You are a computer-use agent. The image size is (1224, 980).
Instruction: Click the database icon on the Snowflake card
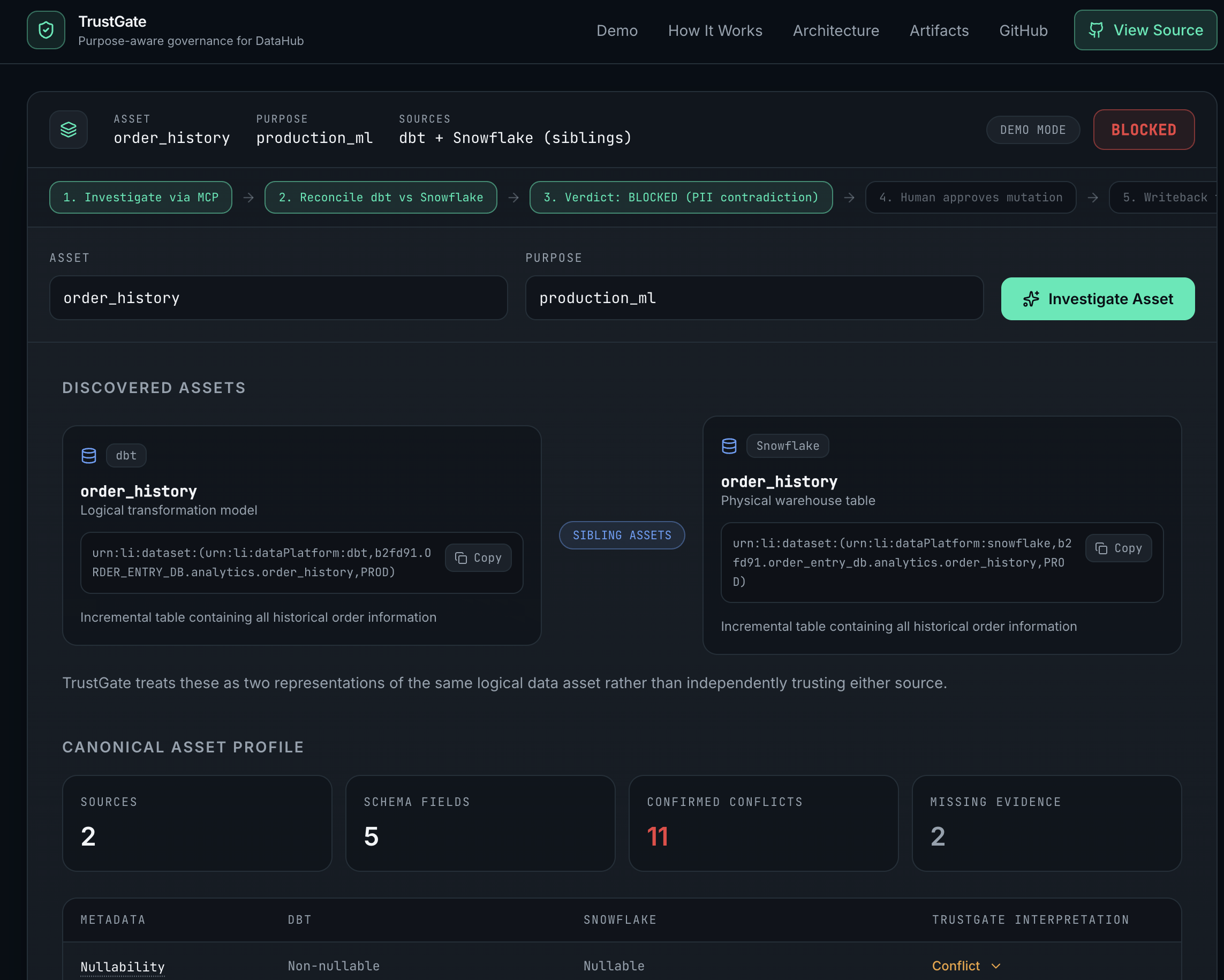click(729, 446)
